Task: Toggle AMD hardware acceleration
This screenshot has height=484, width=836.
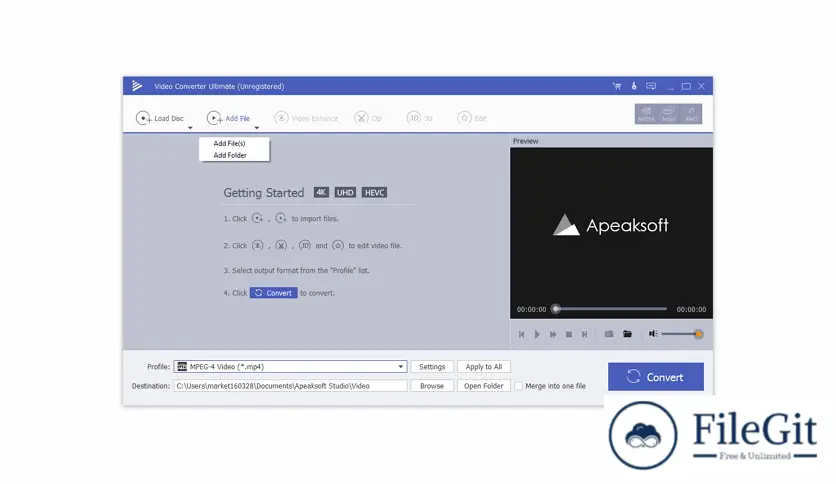Action: [690, 114]
